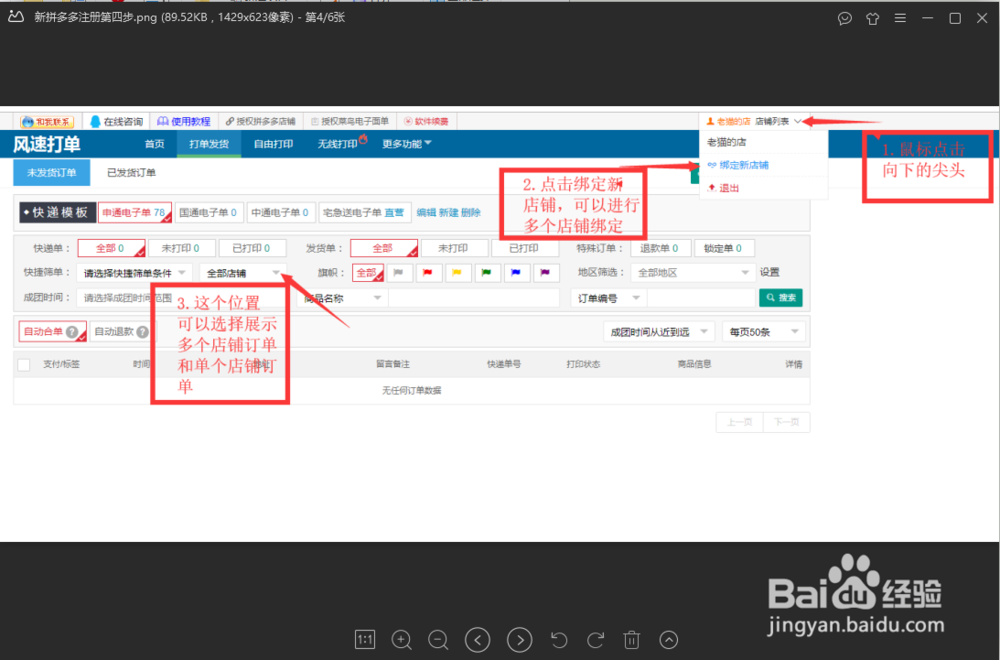This screenshot has width=1000, height=660.
Task: Choose the purple flag filter
Action: (545, 273)
